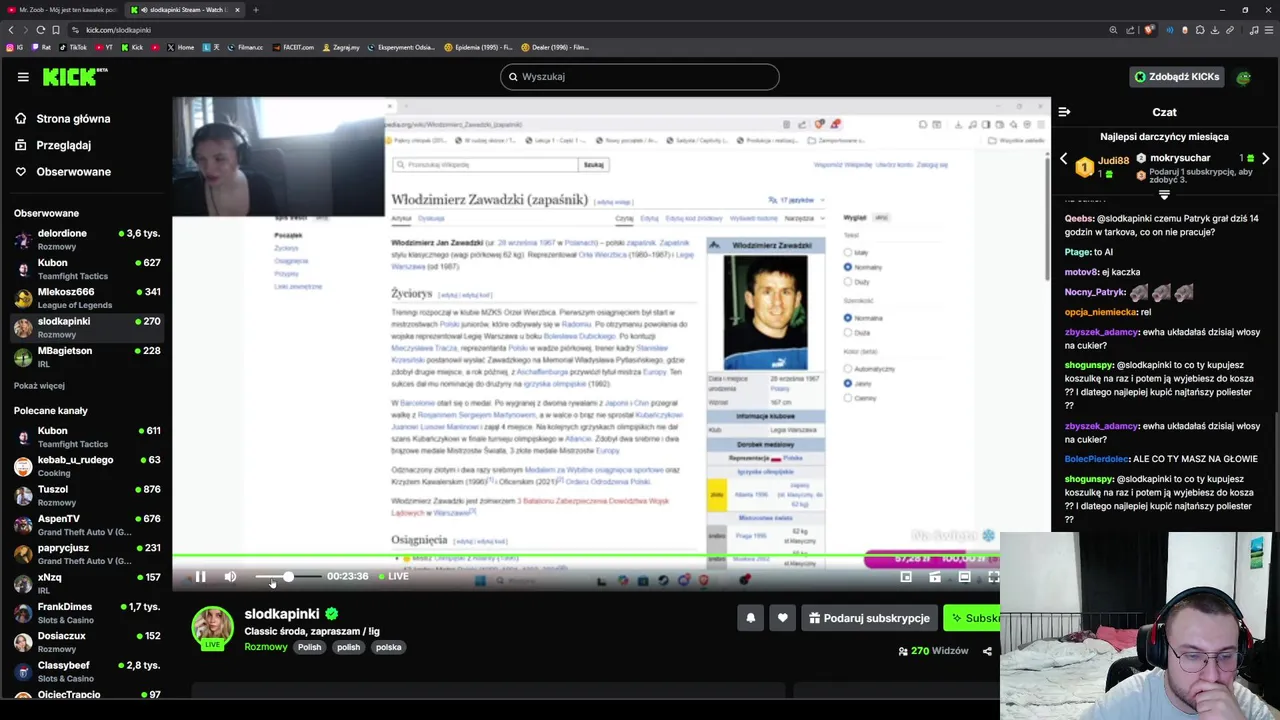Open kebab_u_rudego Cooking channel
This screenshot has height=720, width=1280.
87,466
